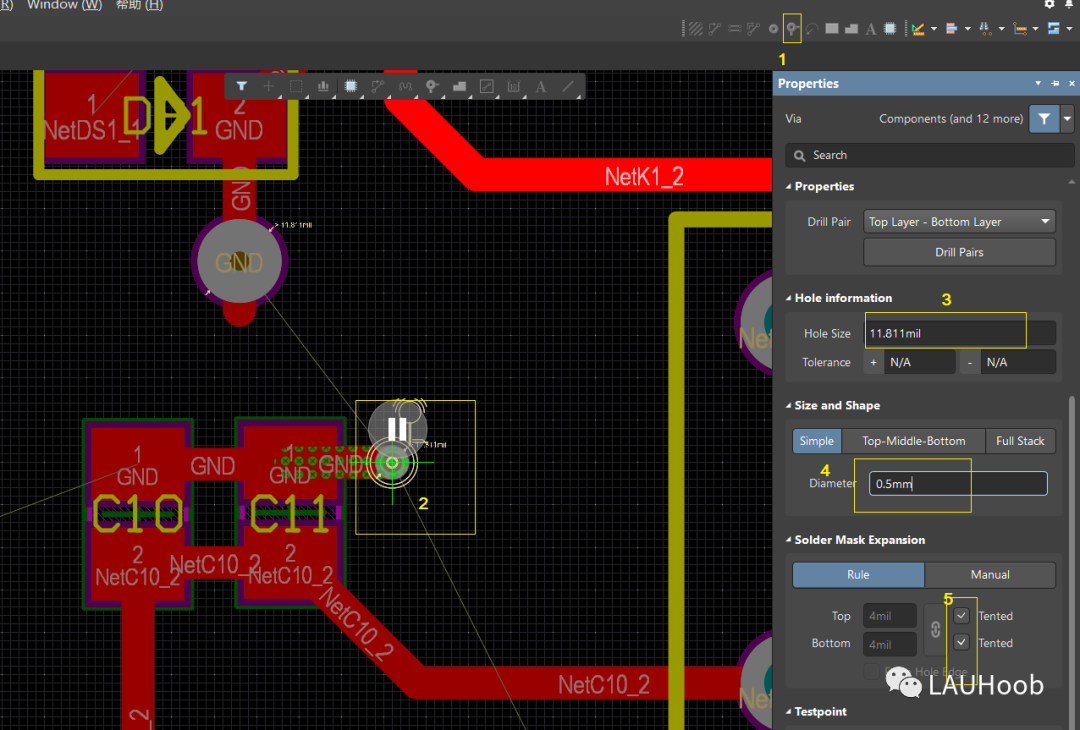The height and width of the screenshot is (730, 1080).
Task: Click the Place Dimension icon in the main toolbar
Action: click(x=1020, y=29)
